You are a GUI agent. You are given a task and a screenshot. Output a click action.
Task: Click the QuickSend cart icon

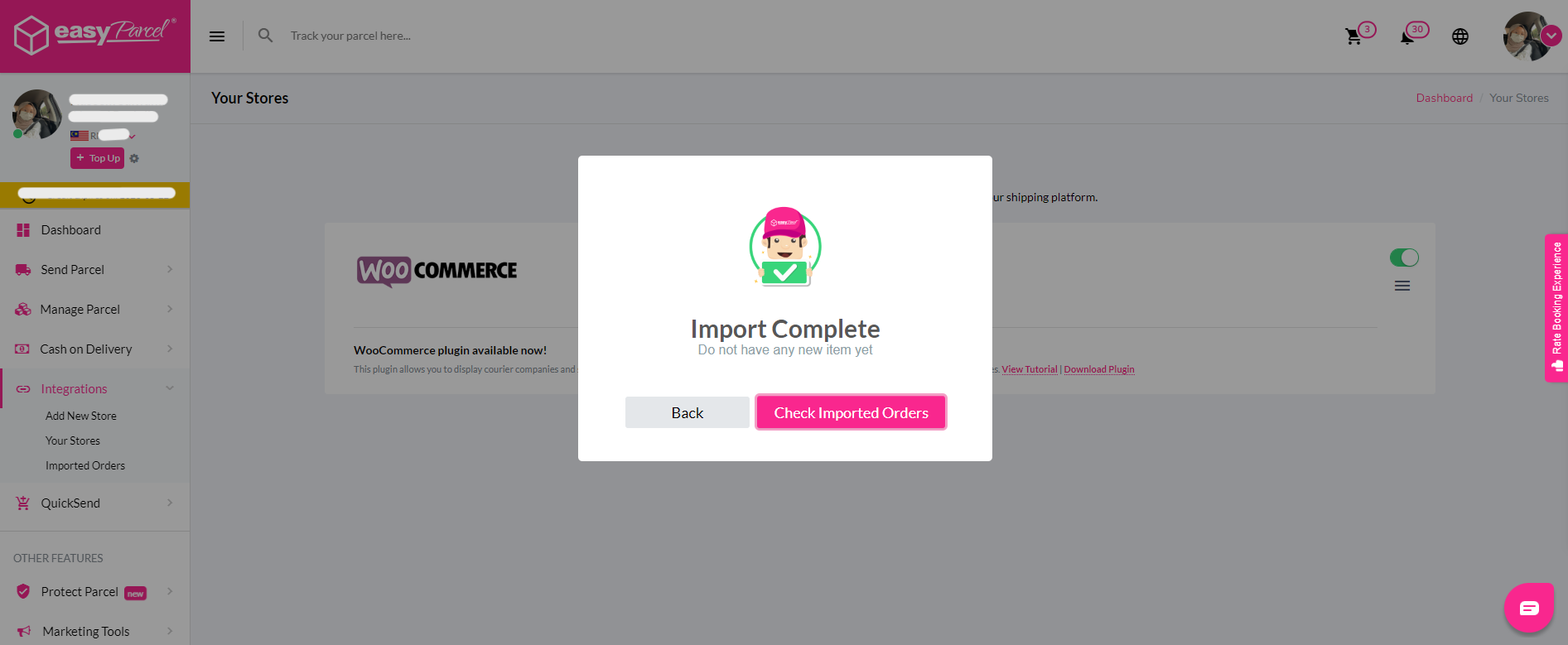(23, 503)
